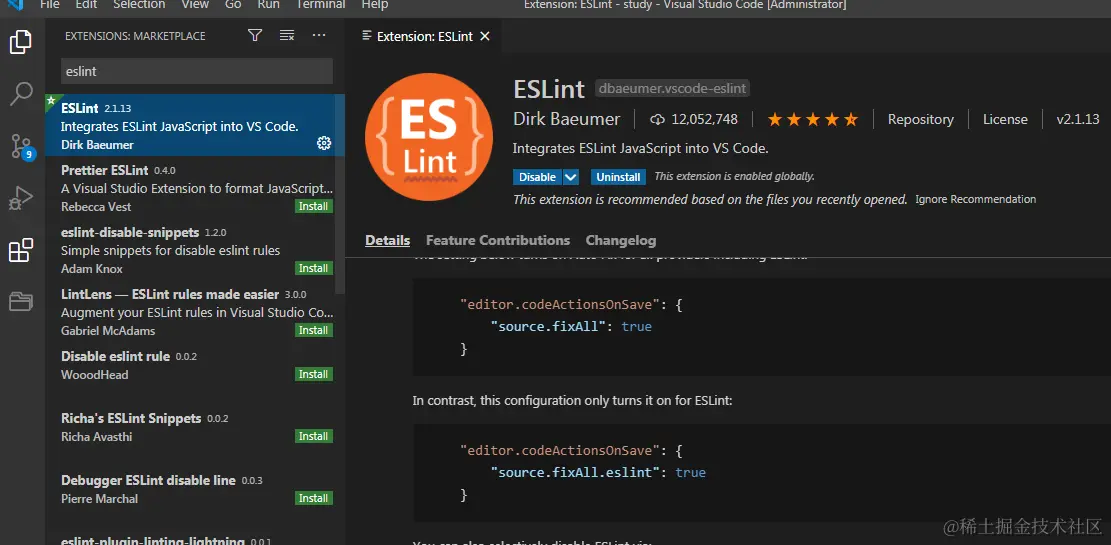
Task: Install Debugger ESLint disable line extension
Action: click(313, 498)
